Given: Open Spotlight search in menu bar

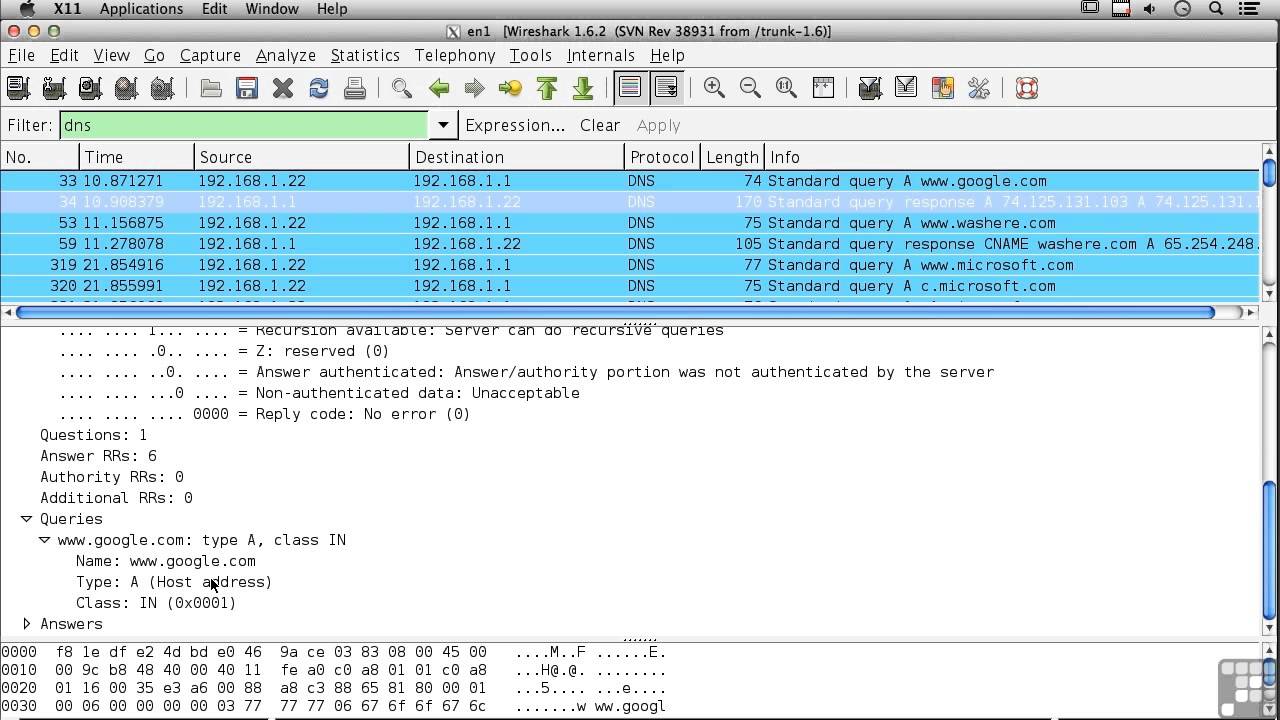Looking at the screenshot, I should (1216, 9).
